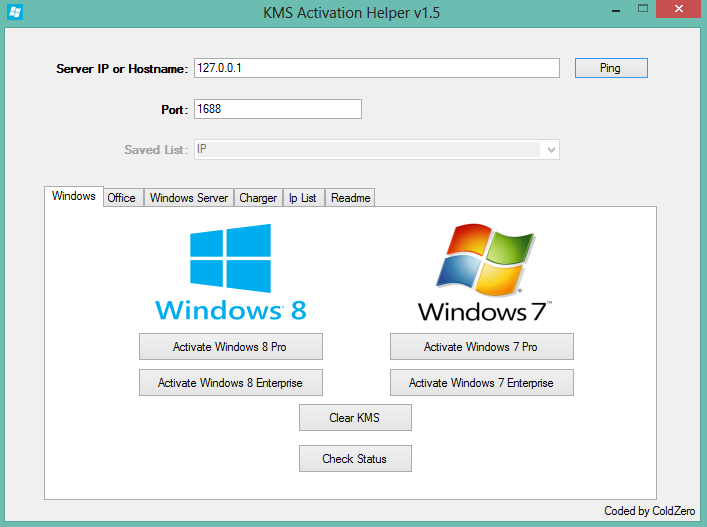Click the 'Port:' label

click(x=174, y=110)
